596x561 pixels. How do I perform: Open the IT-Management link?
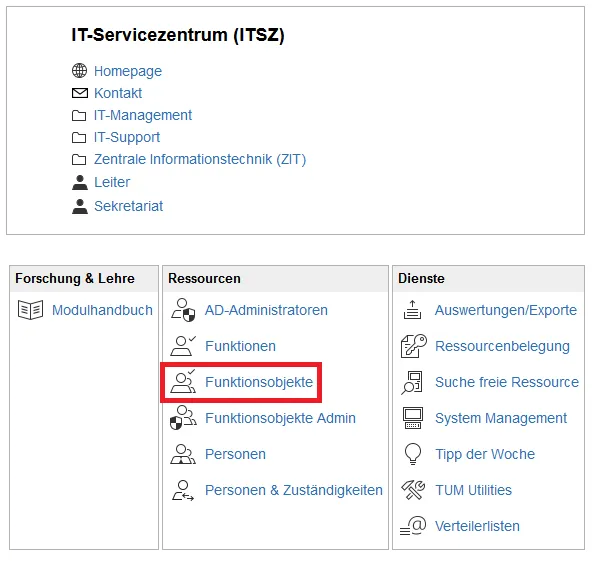click(143, 115)
